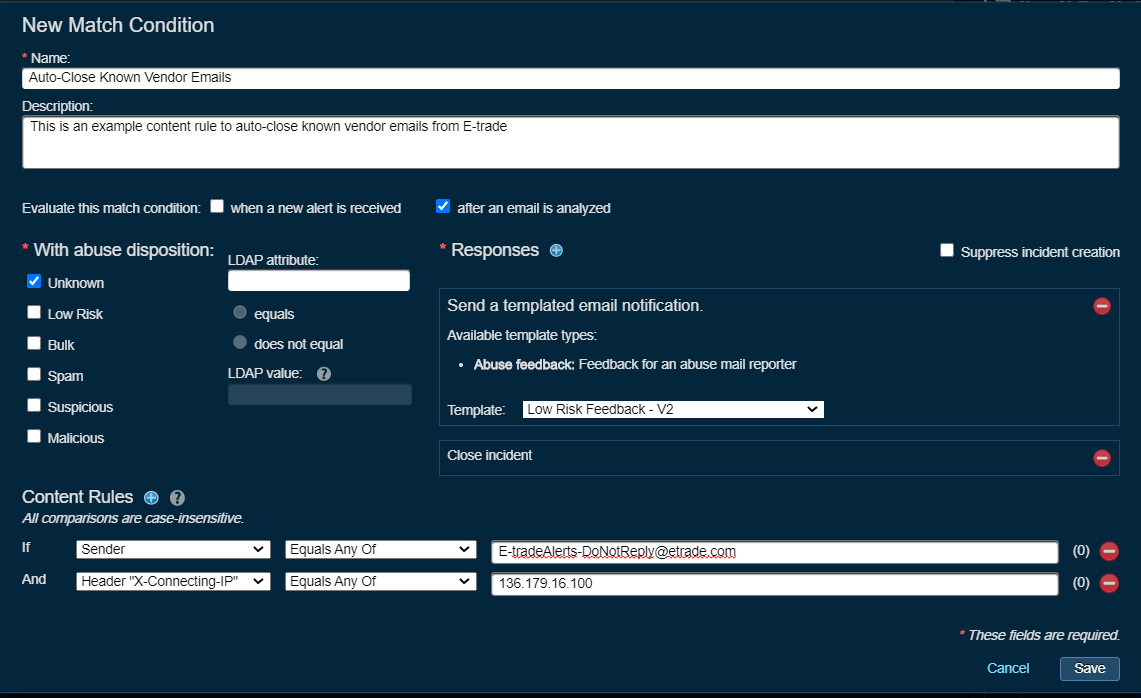
Task: Expand the Sender field dropdown
Action: click(x=173, y=550)
